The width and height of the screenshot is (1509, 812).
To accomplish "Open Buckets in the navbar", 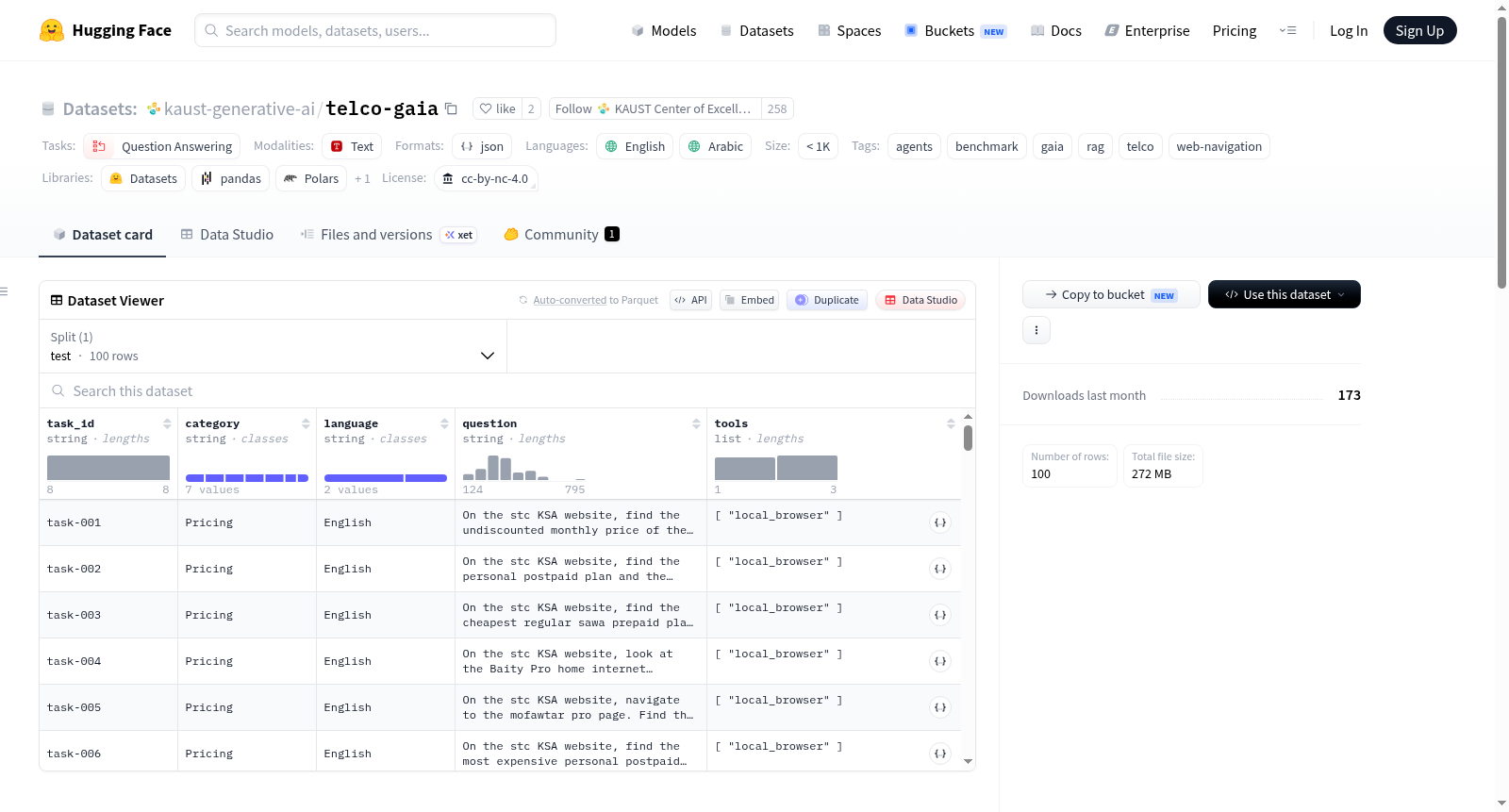I will click(x=955, y=30).
